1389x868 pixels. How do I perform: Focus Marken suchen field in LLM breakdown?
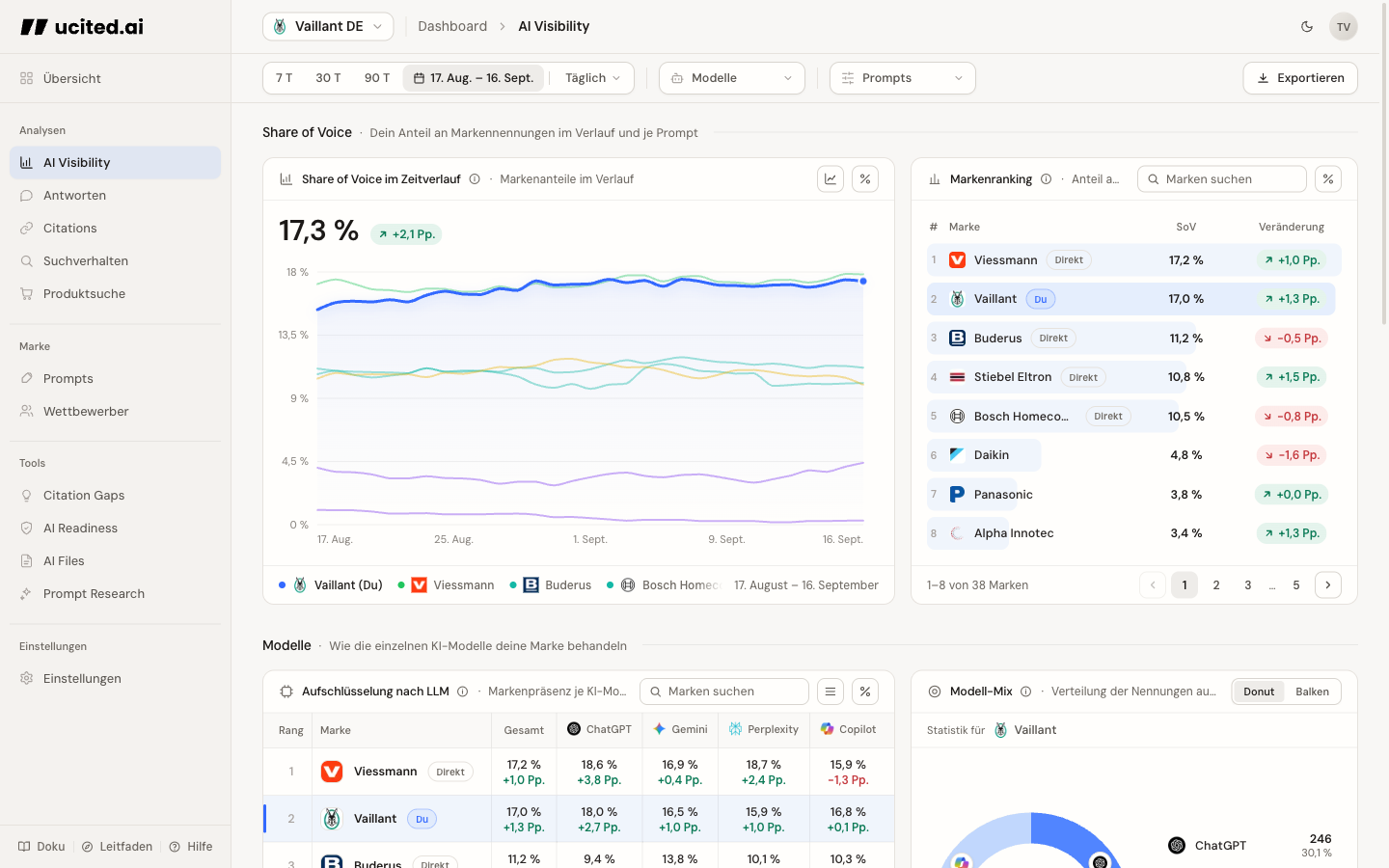724,692
